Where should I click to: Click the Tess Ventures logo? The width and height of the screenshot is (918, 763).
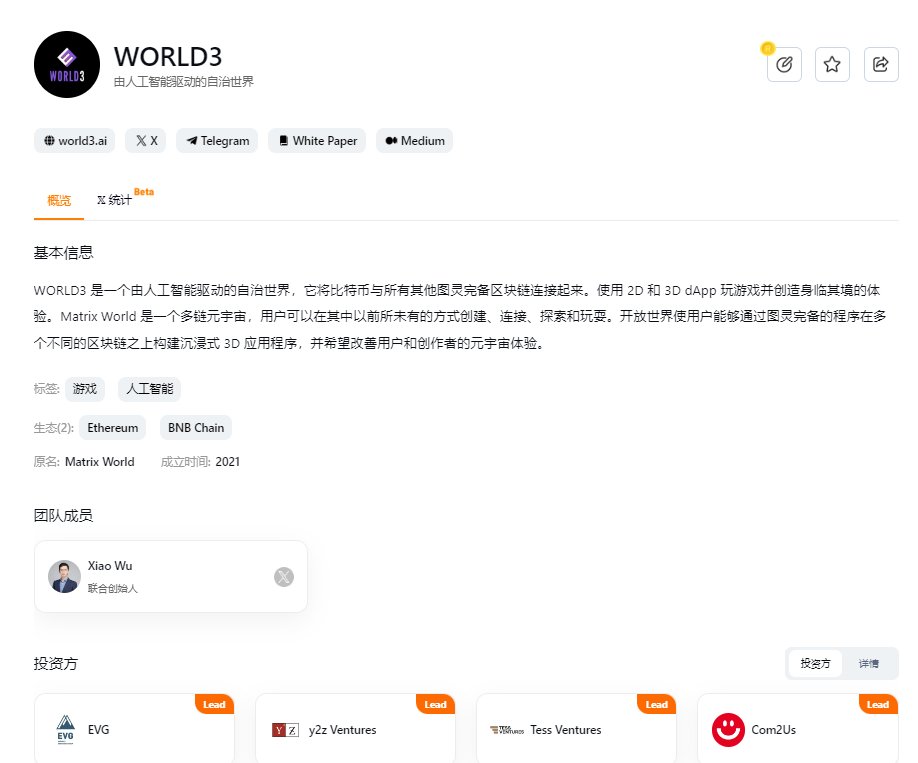[507, 730]
